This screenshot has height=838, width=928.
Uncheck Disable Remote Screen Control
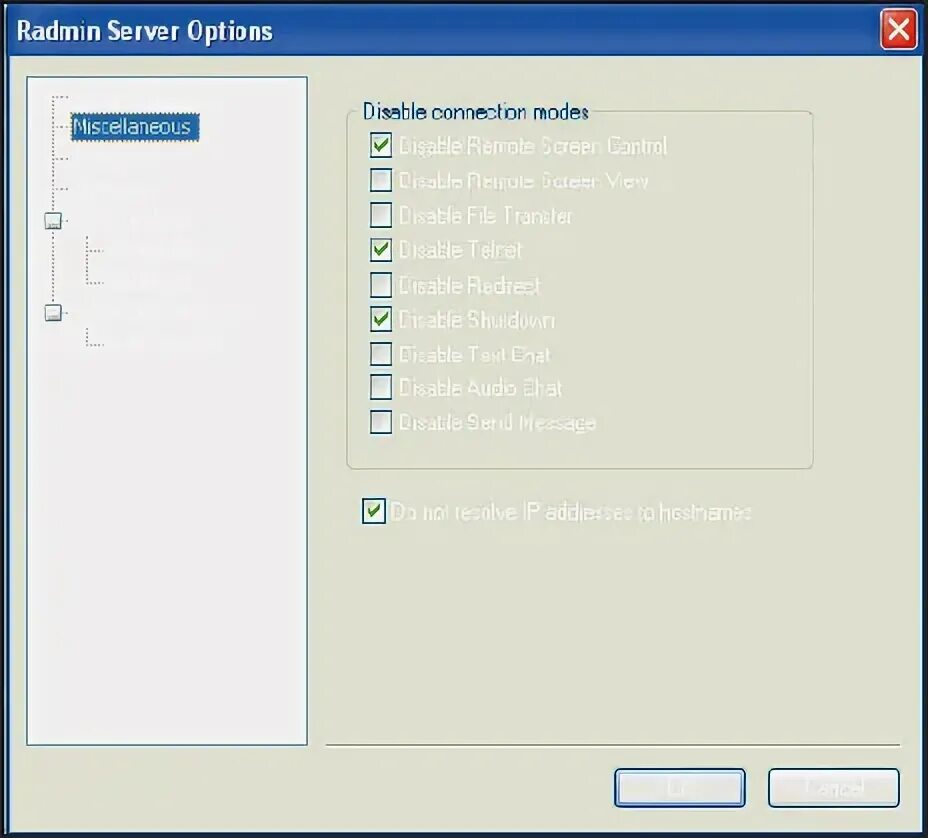coord(381,145)
